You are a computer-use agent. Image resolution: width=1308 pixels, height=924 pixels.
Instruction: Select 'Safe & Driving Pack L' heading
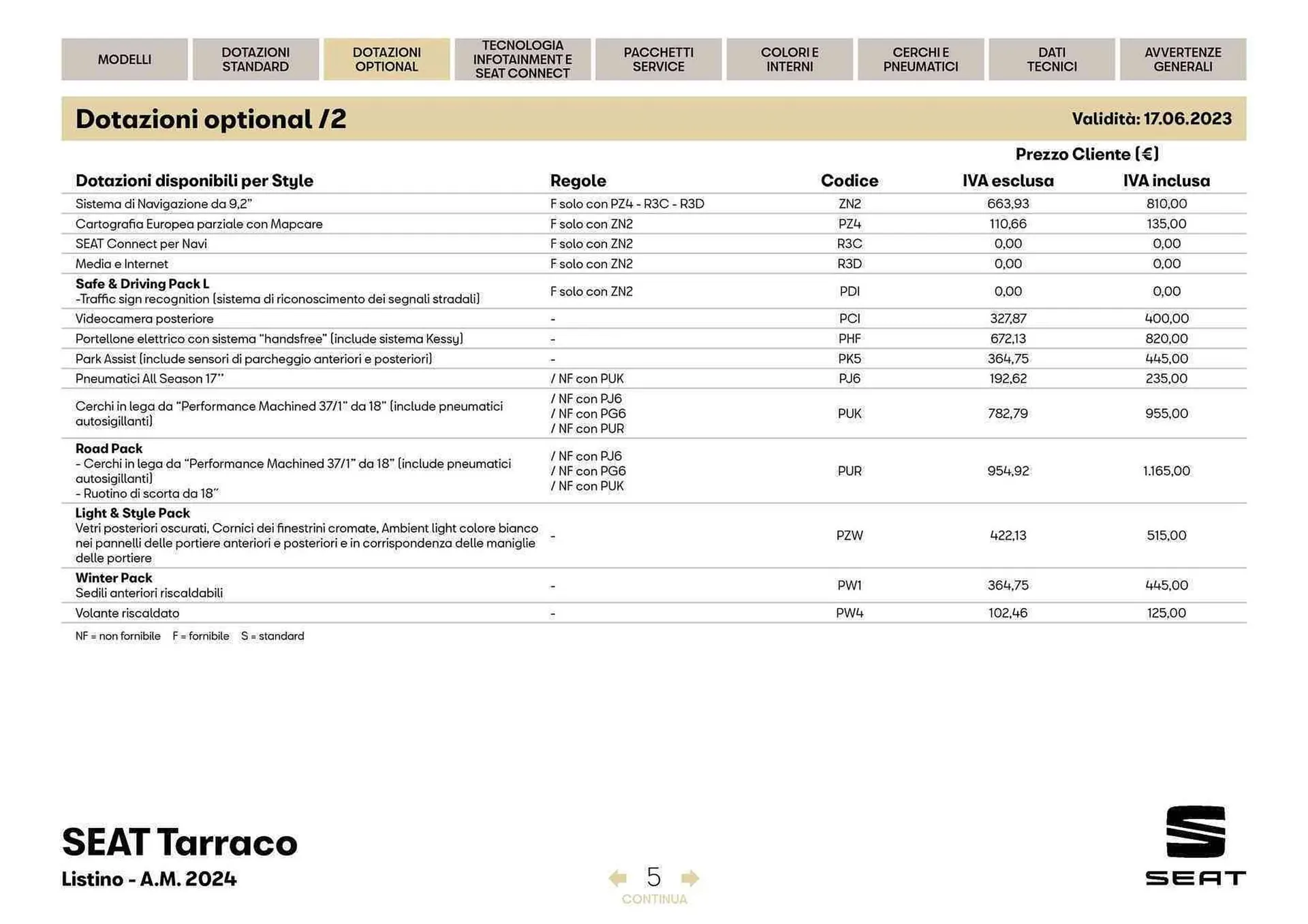pos(142,283)
